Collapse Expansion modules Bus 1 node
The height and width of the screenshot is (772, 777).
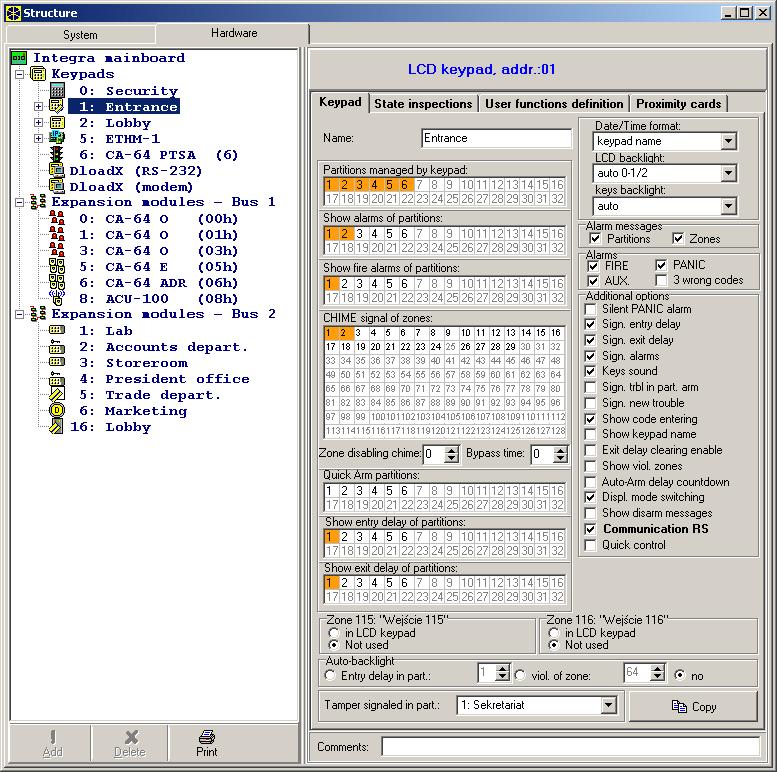pos(20,202)
